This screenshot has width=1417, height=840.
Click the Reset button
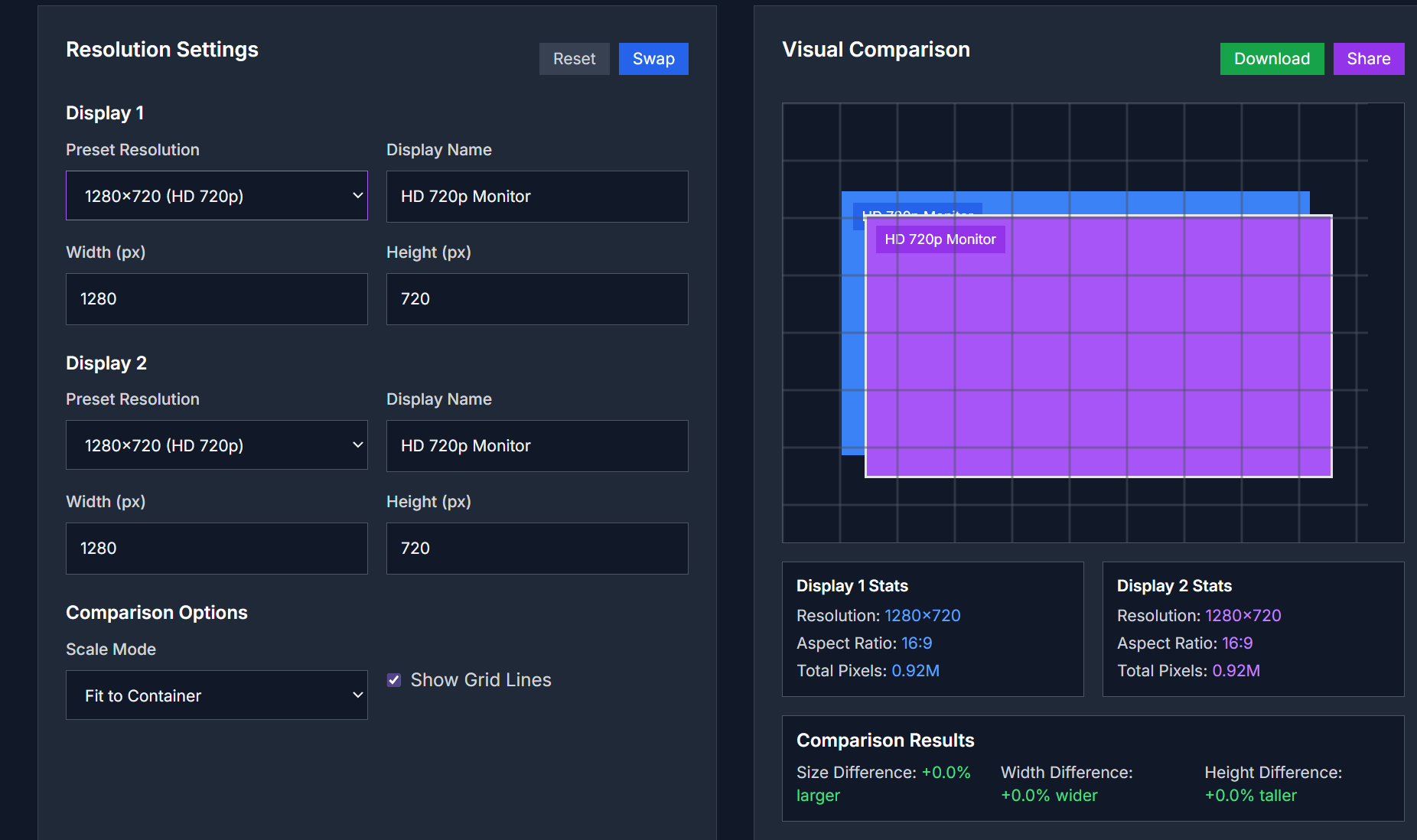click(574, 59)
